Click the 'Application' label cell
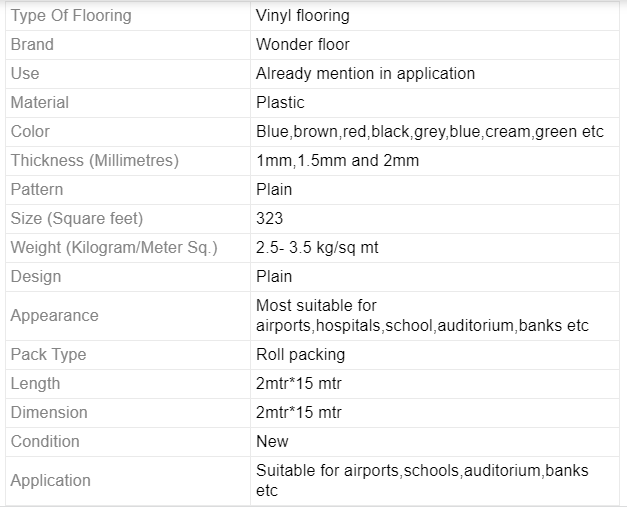This screenshot has width=627, height=510. pos(128,481)
